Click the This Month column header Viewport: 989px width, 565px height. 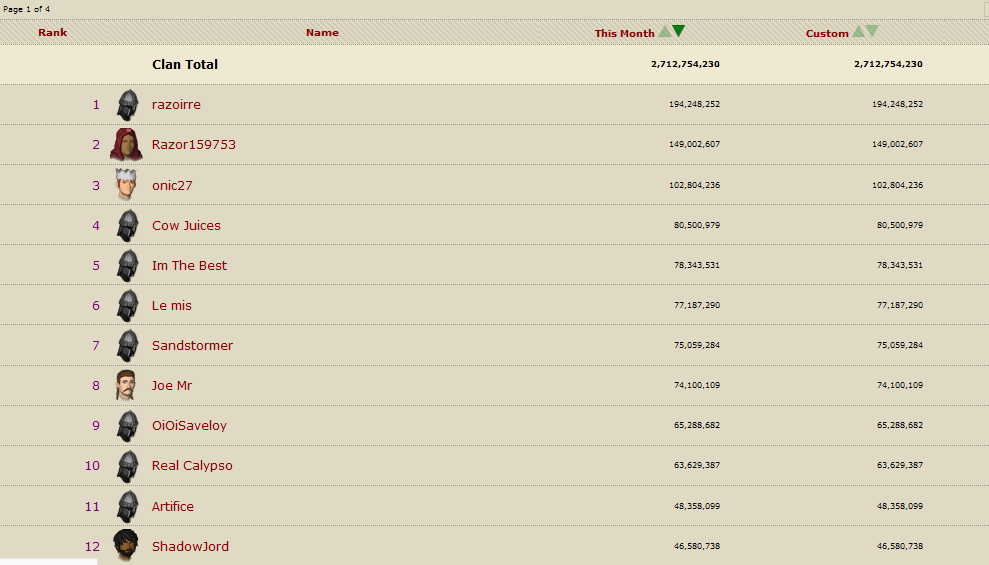click(x=624, y=33)
